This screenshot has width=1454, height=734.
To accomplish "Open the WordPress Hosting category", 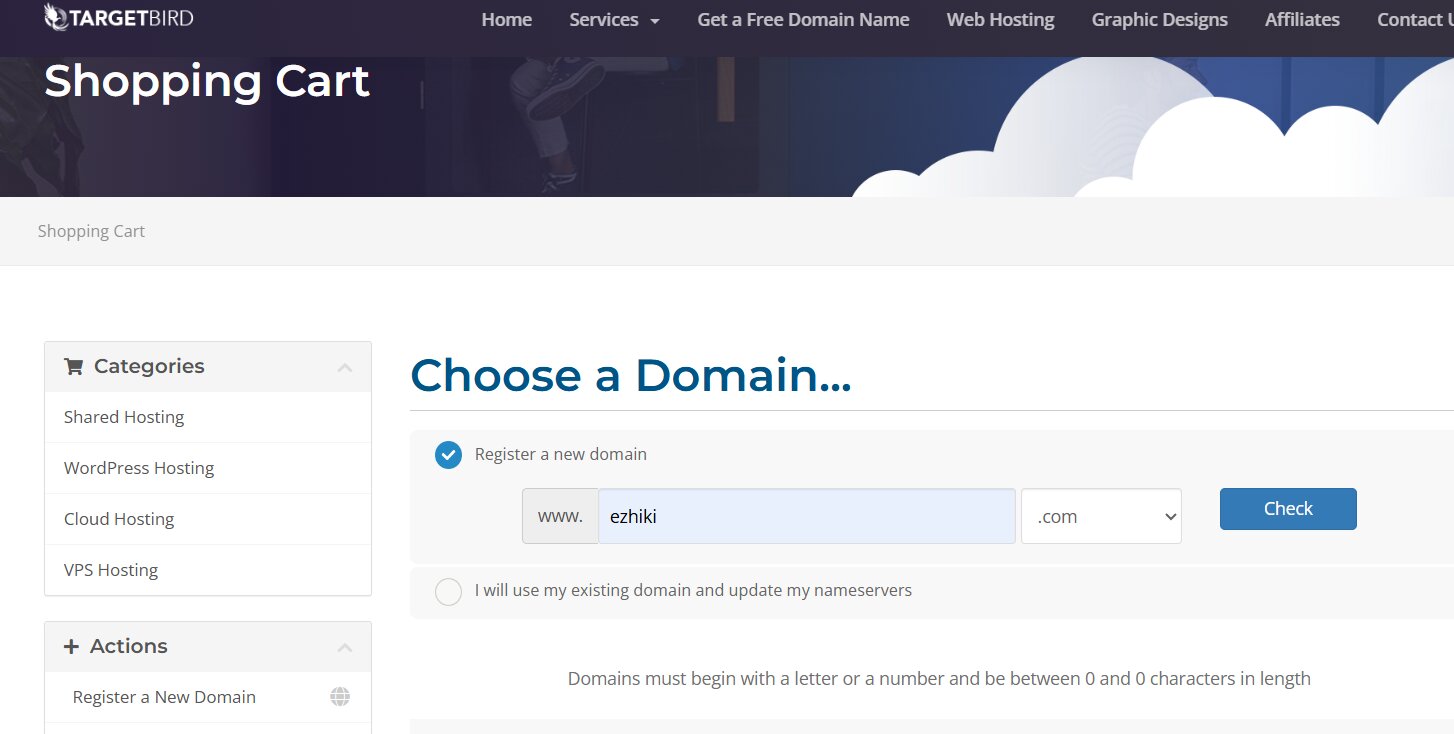I will (x=139, y=468).
